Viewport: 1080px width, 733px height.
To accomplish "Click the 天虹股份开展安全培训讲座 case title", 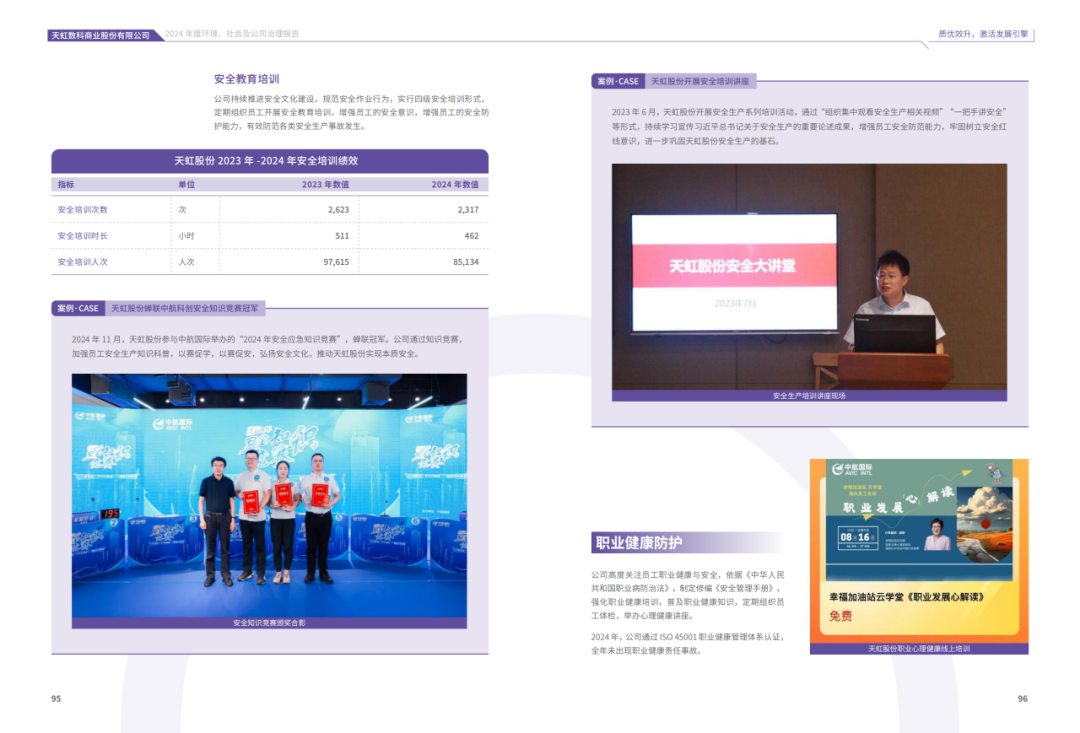I will pos(700,81).
